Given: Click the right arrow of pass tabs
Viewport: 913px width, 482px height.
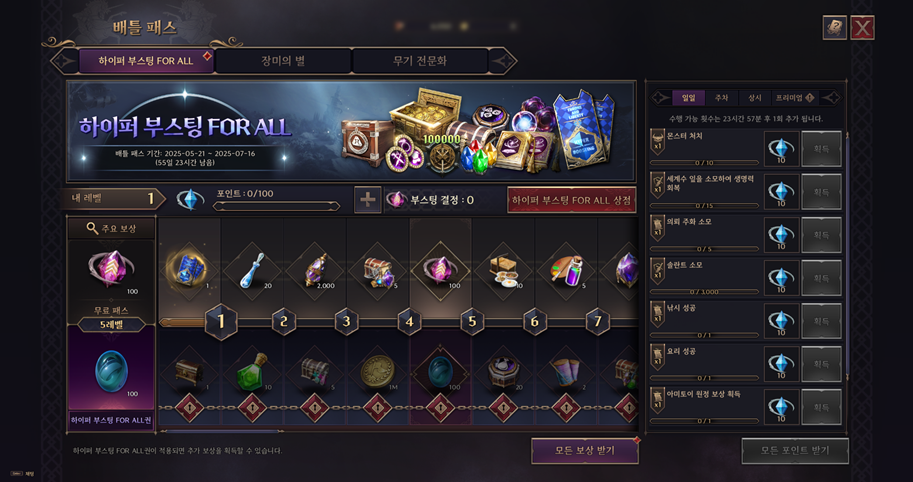Looking at the screenshot, I should click(502, 61).
